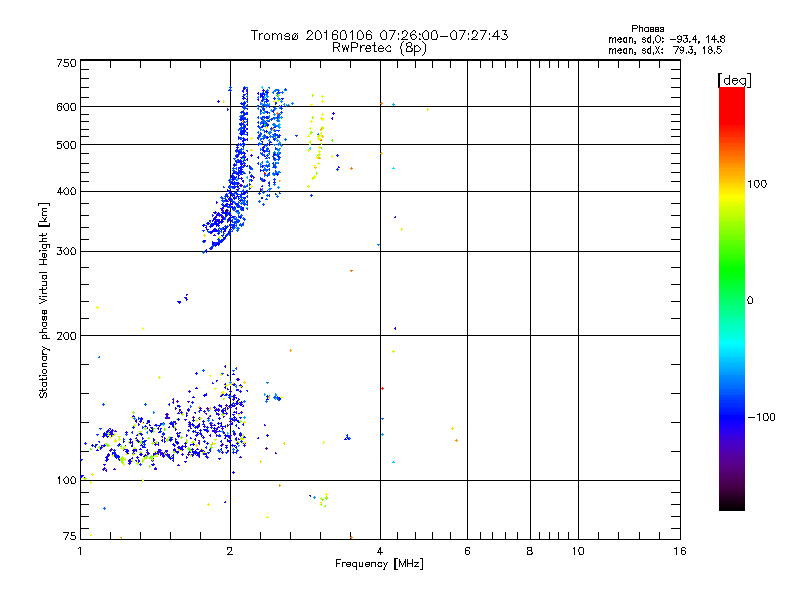
Task: Click the frequency axis tick label "6"
Action: pyautogui.click(x=467, y=551)
